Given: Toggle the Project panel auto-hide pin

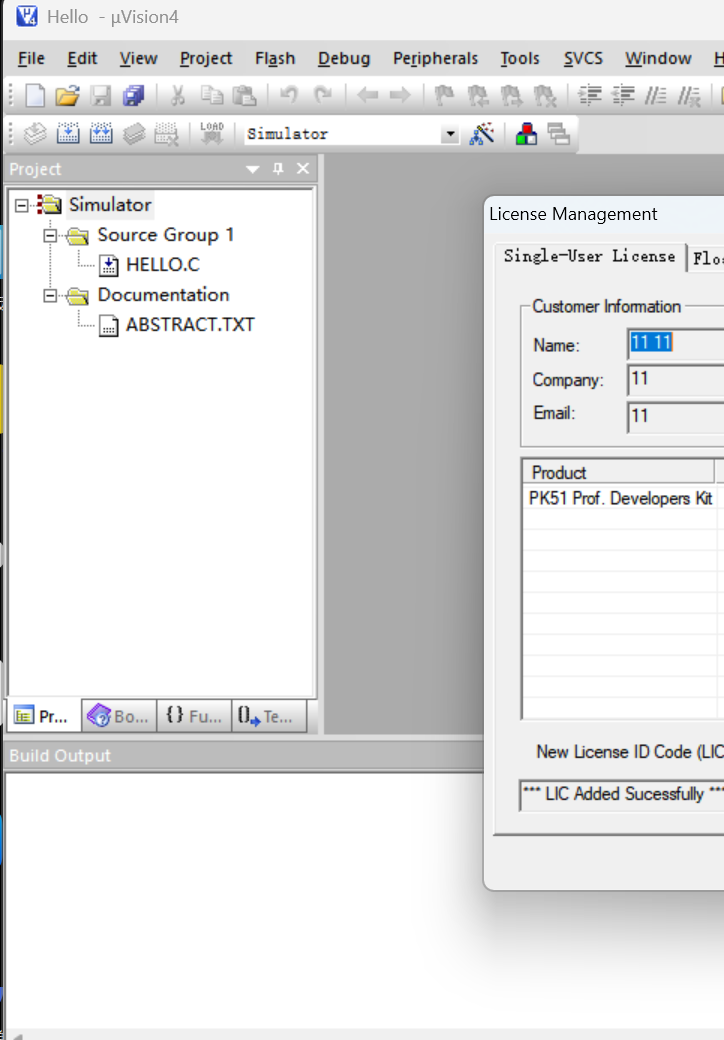Looking at the screenshot, I should coord(278,169).
